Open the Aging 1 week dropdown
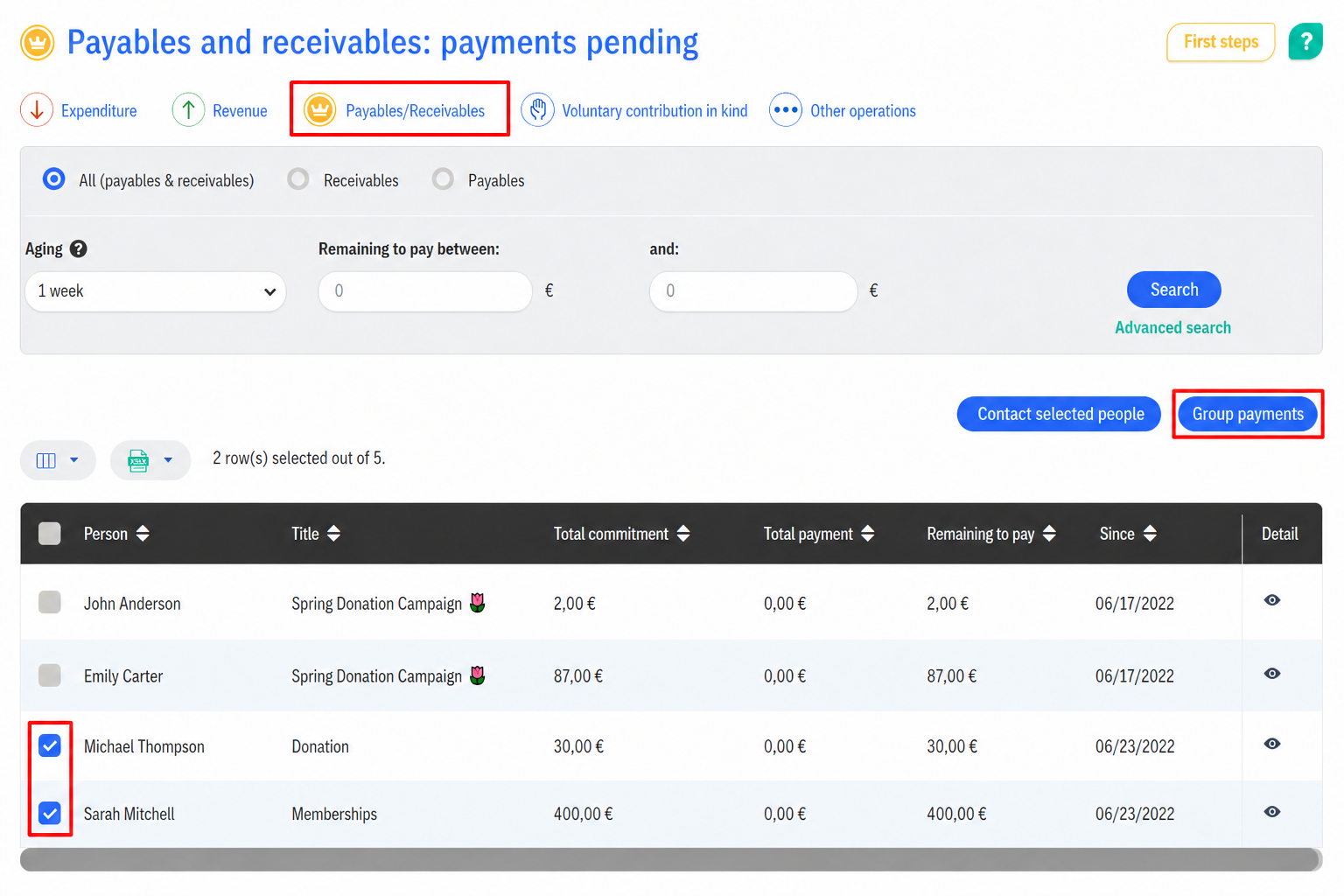 [156, 291]
